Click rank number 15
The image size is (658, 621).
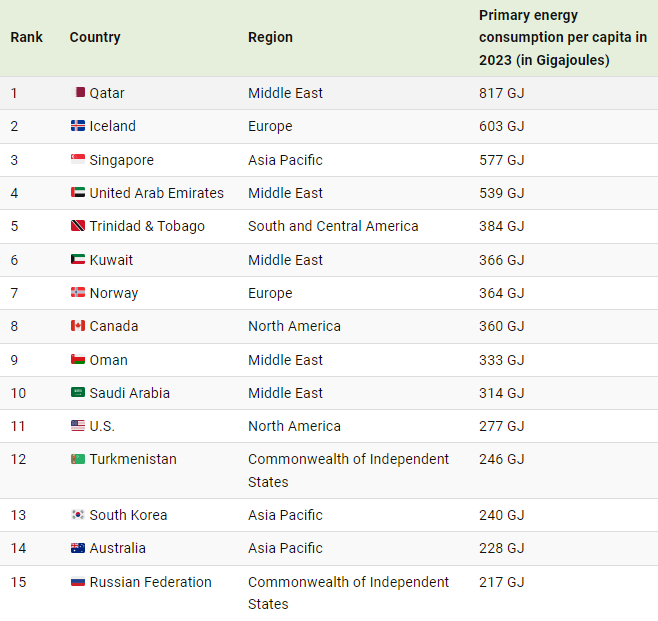pyautogui.click(x=18, y=582)
